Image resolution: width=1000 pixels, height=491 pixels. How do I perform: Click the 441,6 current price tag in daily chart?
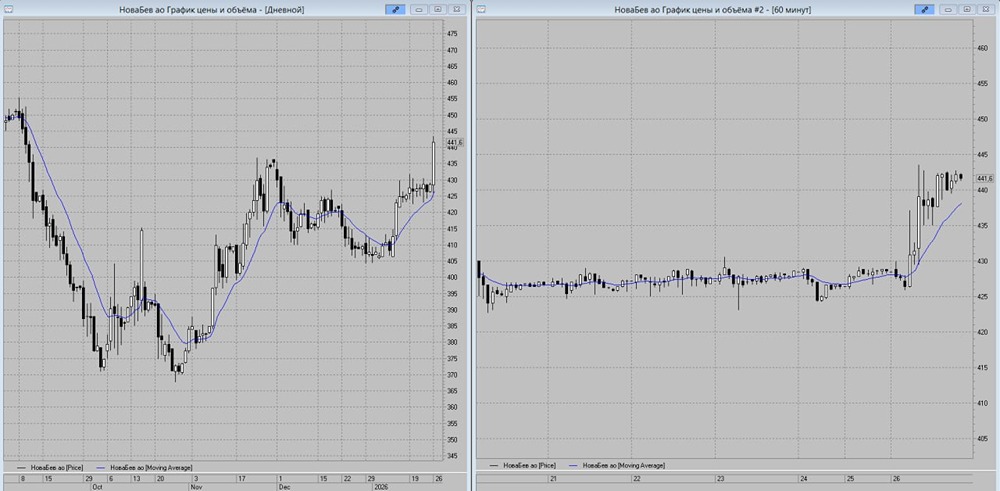click(455, 142)
